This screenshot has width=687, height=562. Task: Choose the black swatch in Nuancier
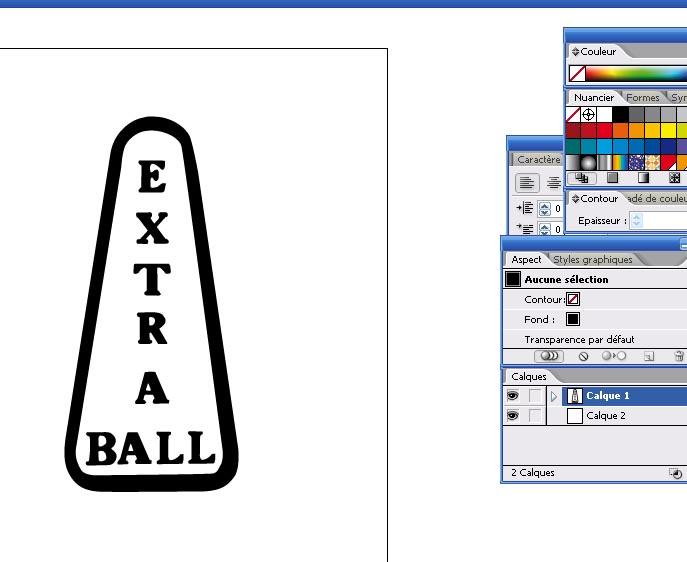[620, 115]
